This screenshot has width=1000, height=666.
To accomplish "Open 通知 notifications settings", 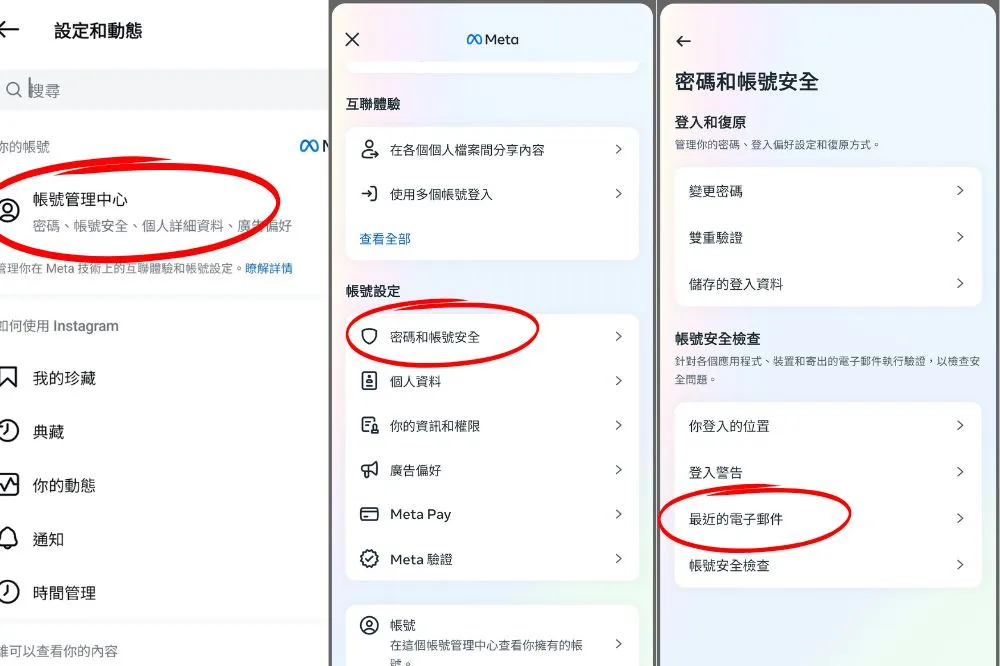I will coord(164,539).
